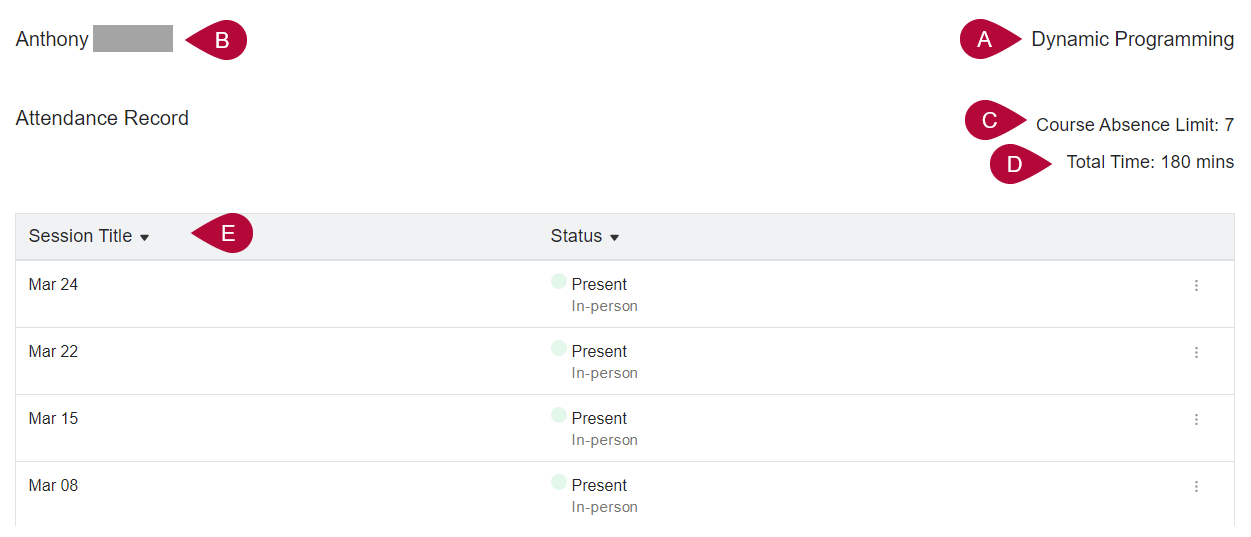Open the Mar 08 row options menu
Screen dimensions: 1251x537
click(1196, 487)
